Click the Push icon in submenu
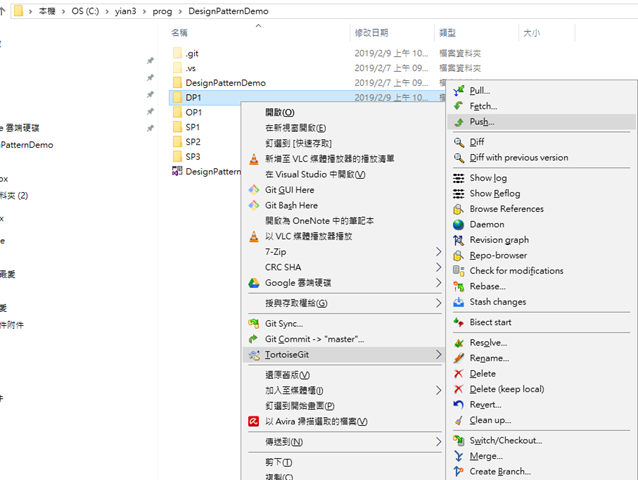 click(x=459, y=122)
